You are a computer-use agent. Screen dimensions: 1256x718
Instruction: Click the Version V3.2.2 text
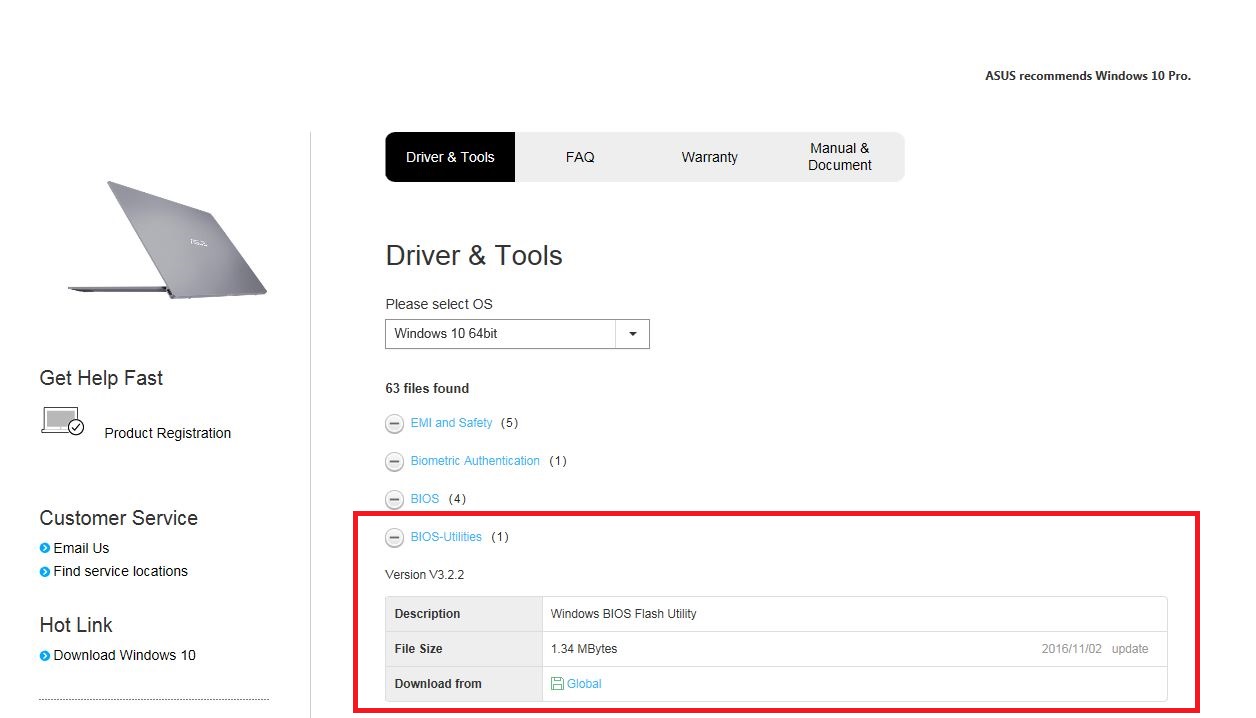coord(425,575)
